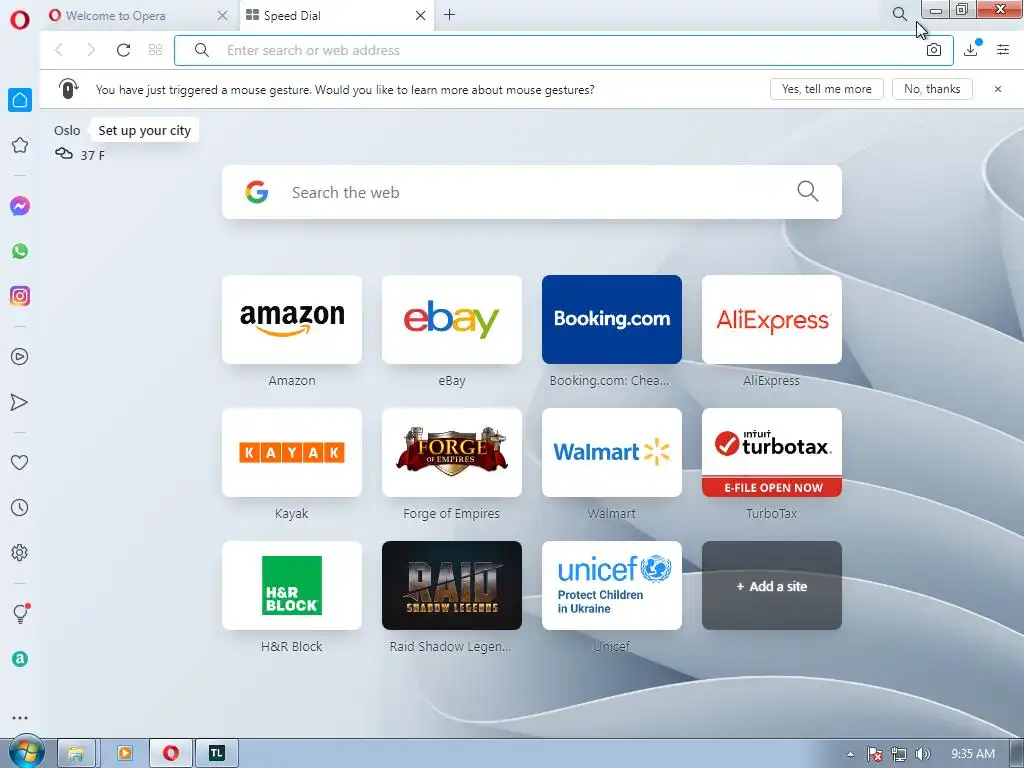The image size is (1024, 768).
Task: Open the Kayak speed dial tile
Action: click(292, 453)
